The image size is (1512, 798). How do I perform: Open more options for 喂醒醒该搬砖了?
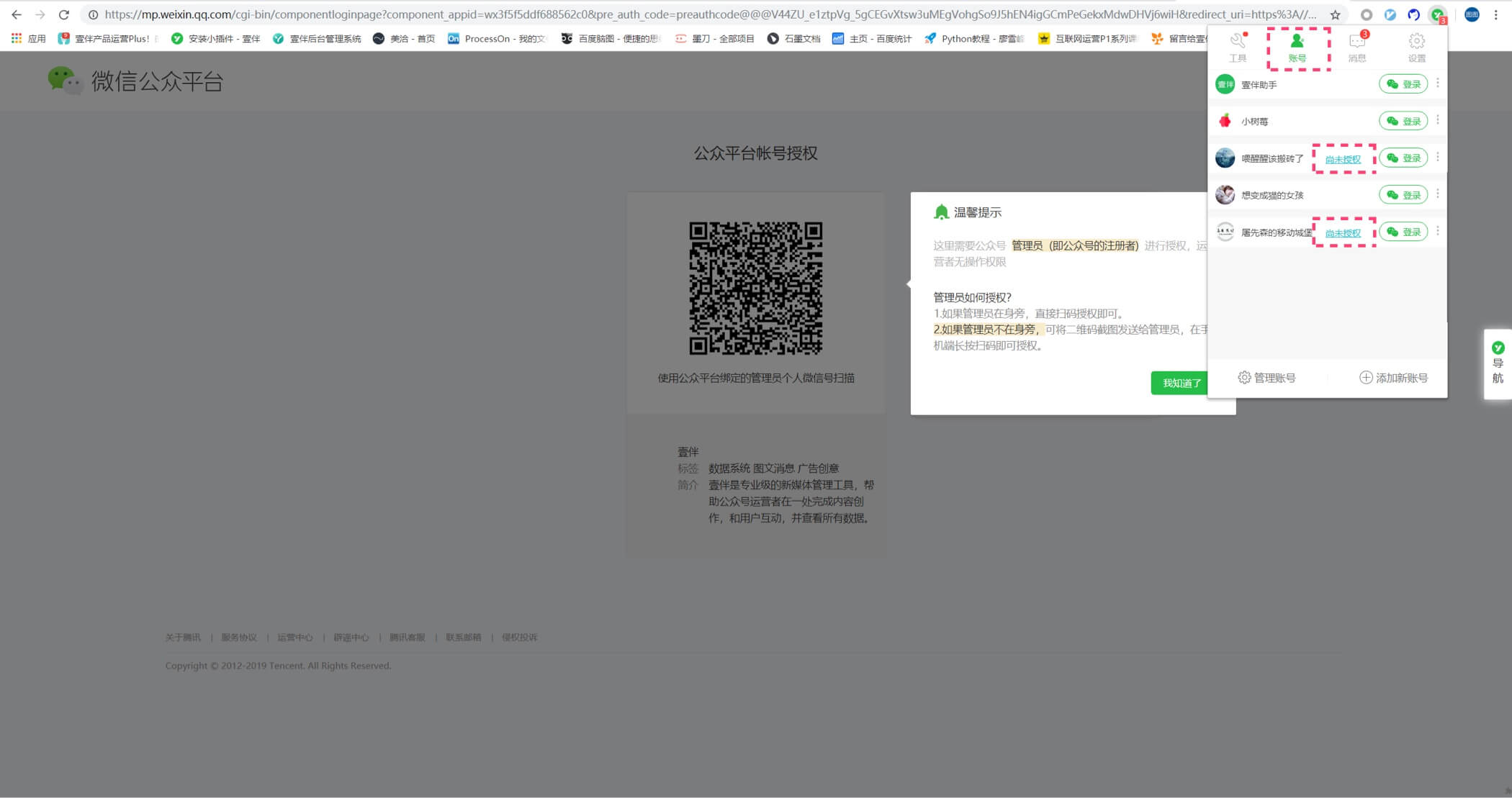[x=1438, y=158]
